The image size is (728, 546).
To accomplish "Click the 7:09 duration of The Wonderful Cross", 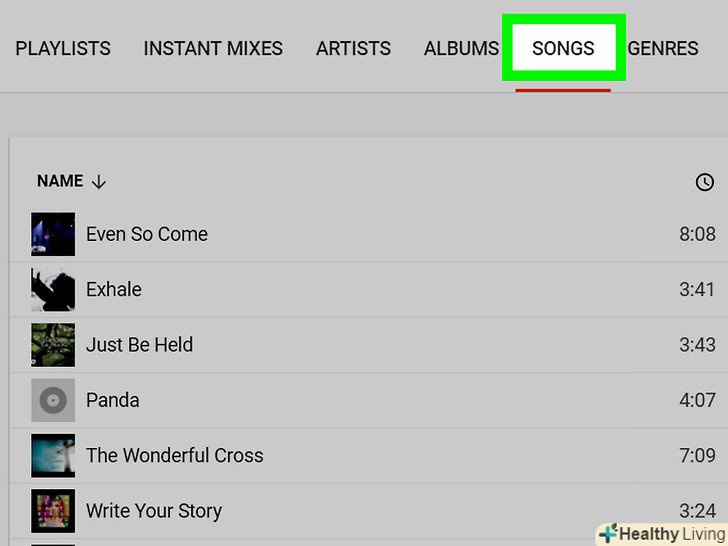I will (697, 455).
